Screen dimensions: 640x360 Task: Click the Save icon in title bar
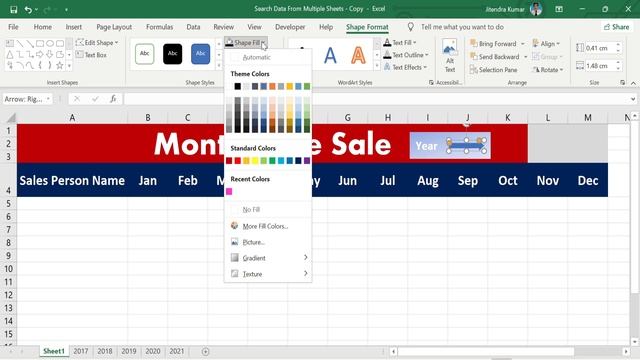[13, 9]
